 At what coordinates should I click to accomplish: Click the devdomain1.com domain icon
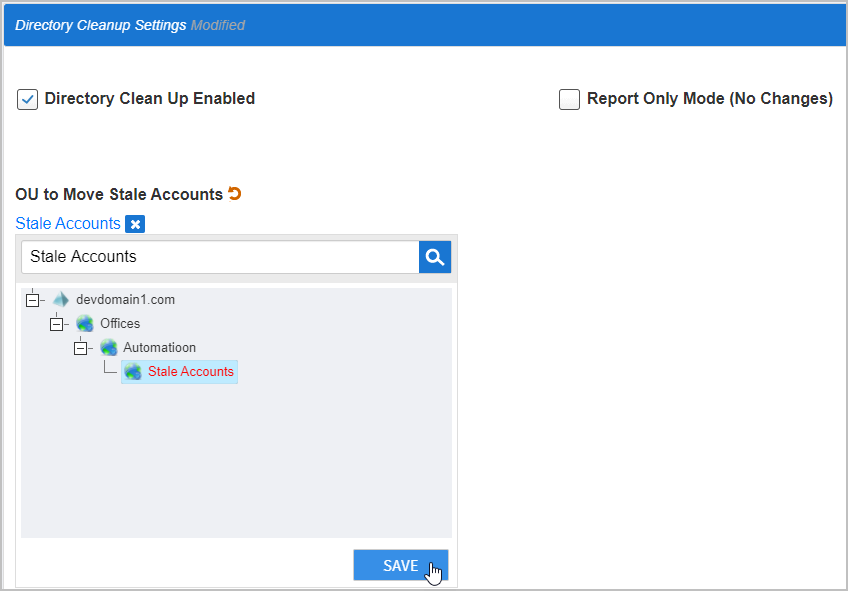(x=61, y=300)
